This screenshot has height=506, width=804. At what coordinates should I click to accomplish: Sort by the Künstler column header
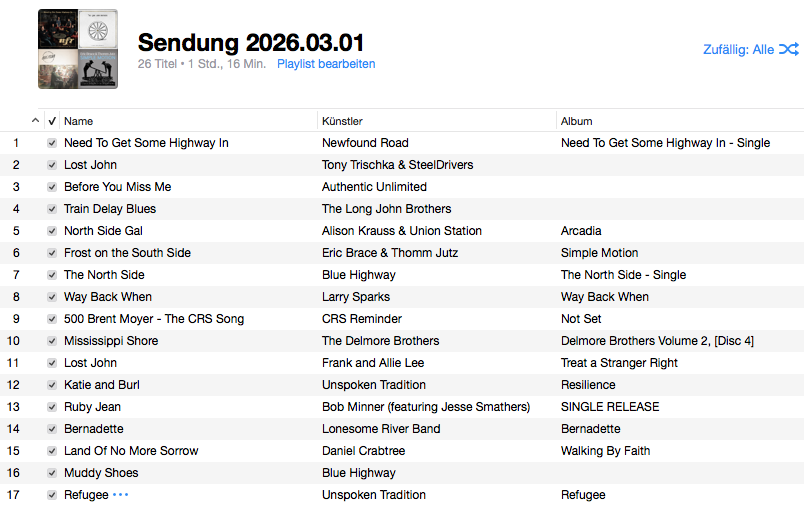tap(342, 121)
